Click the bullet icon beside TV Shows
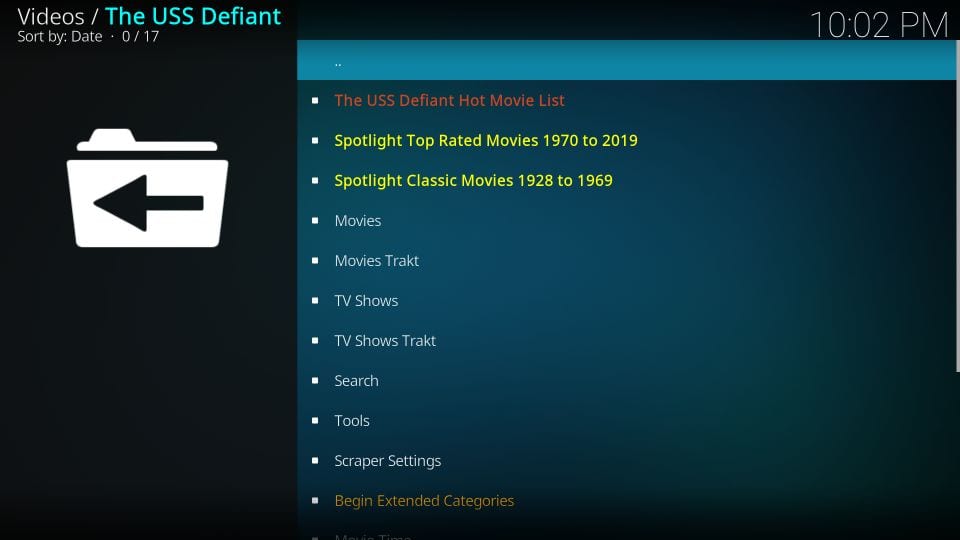This screenshot has width=960, height=540. pyautogui.click(x=315, y=301)
